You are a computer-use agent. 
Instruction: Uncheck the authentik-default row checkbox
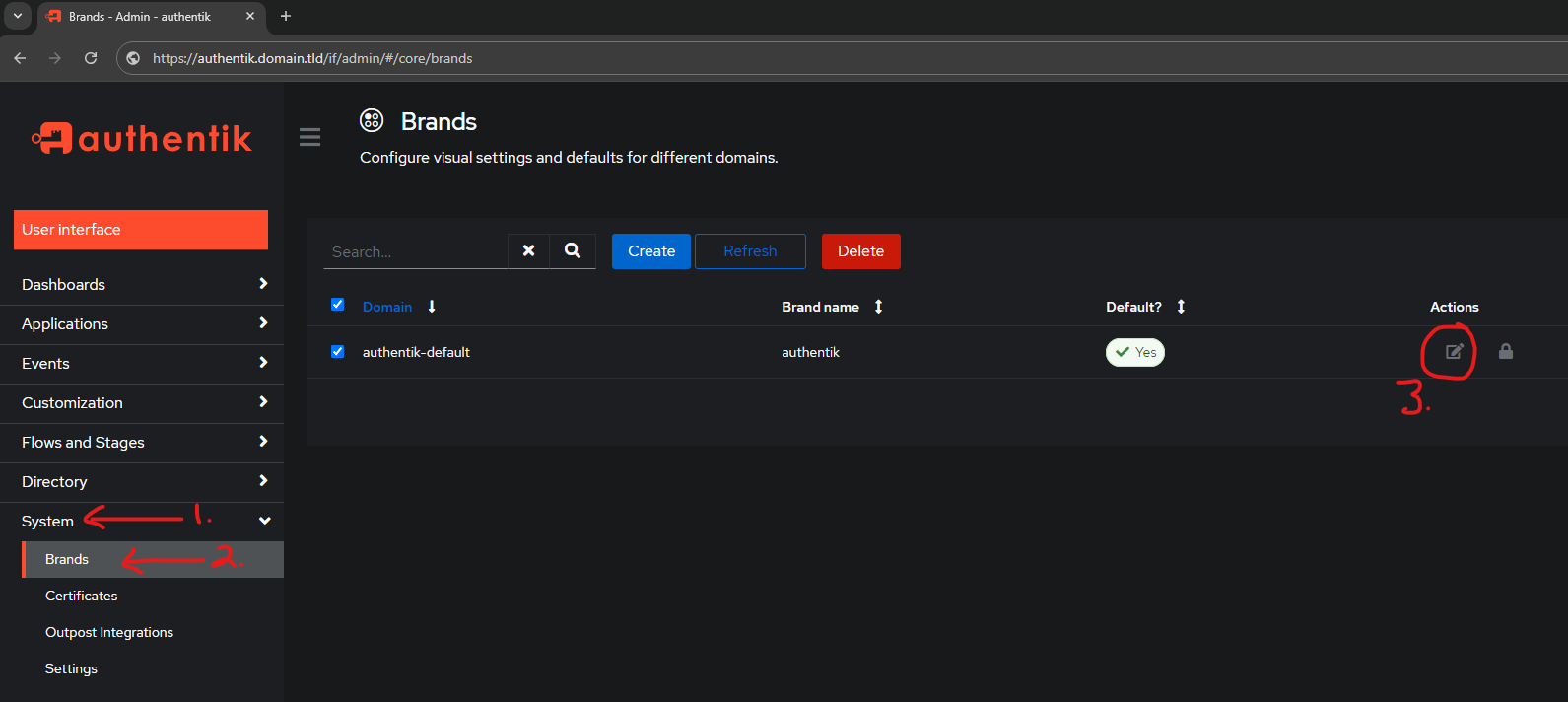point(337,351)
